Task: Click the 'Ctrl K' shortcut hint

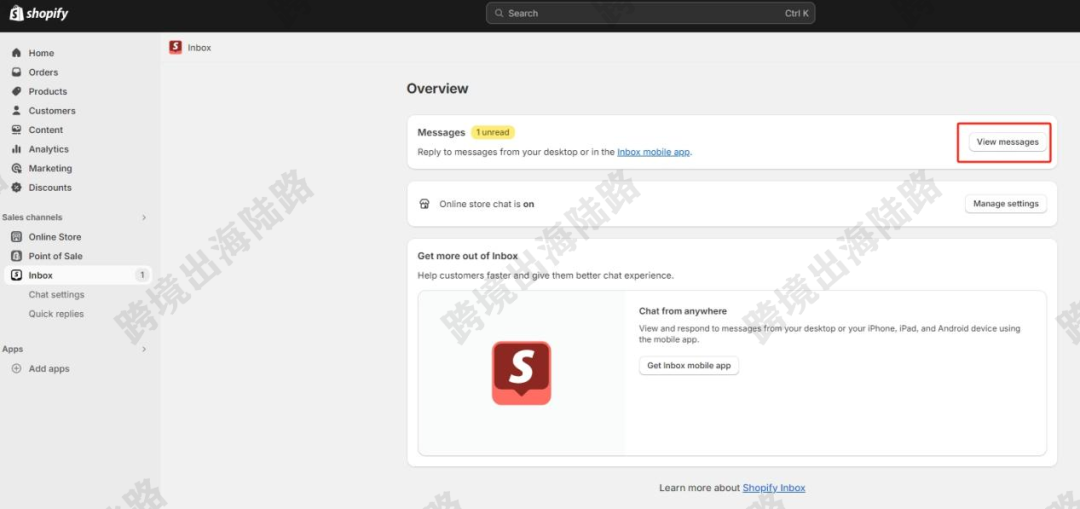Action: point(797,13)
